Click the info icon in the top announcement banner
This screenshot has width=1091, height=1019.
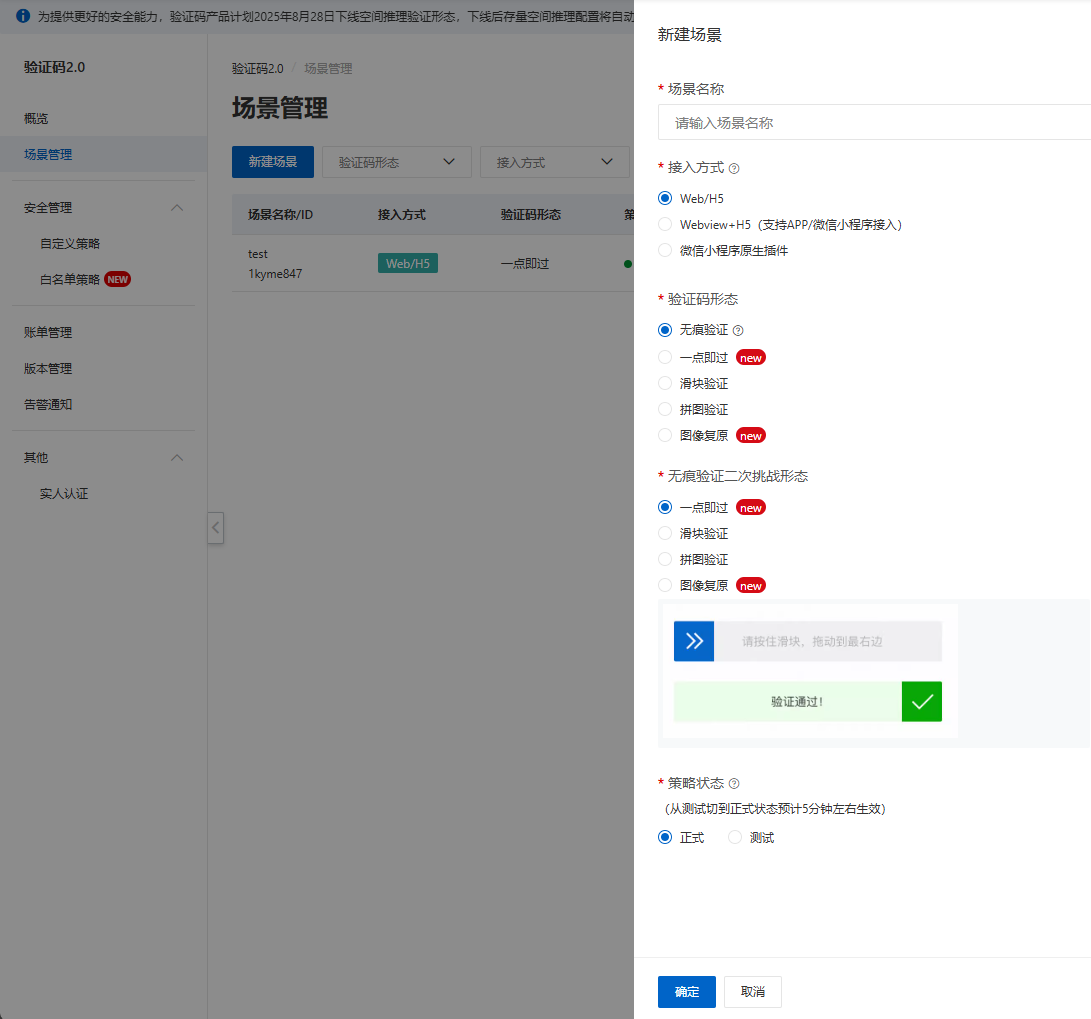tap(22, 16)
